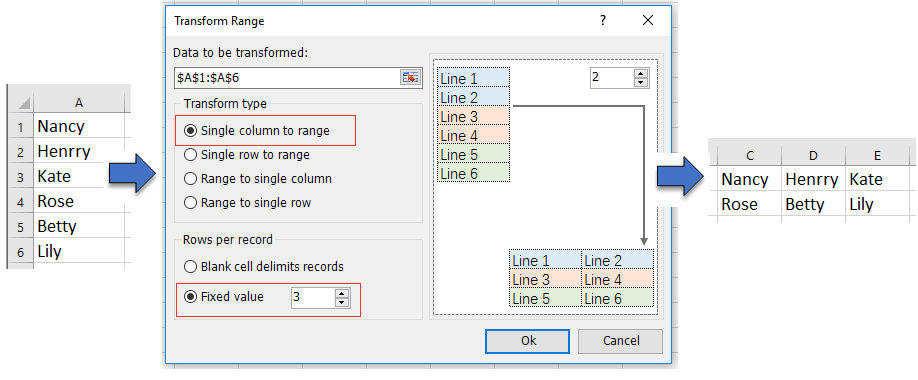Click the Data to be transformed field

tap(286, 77)
